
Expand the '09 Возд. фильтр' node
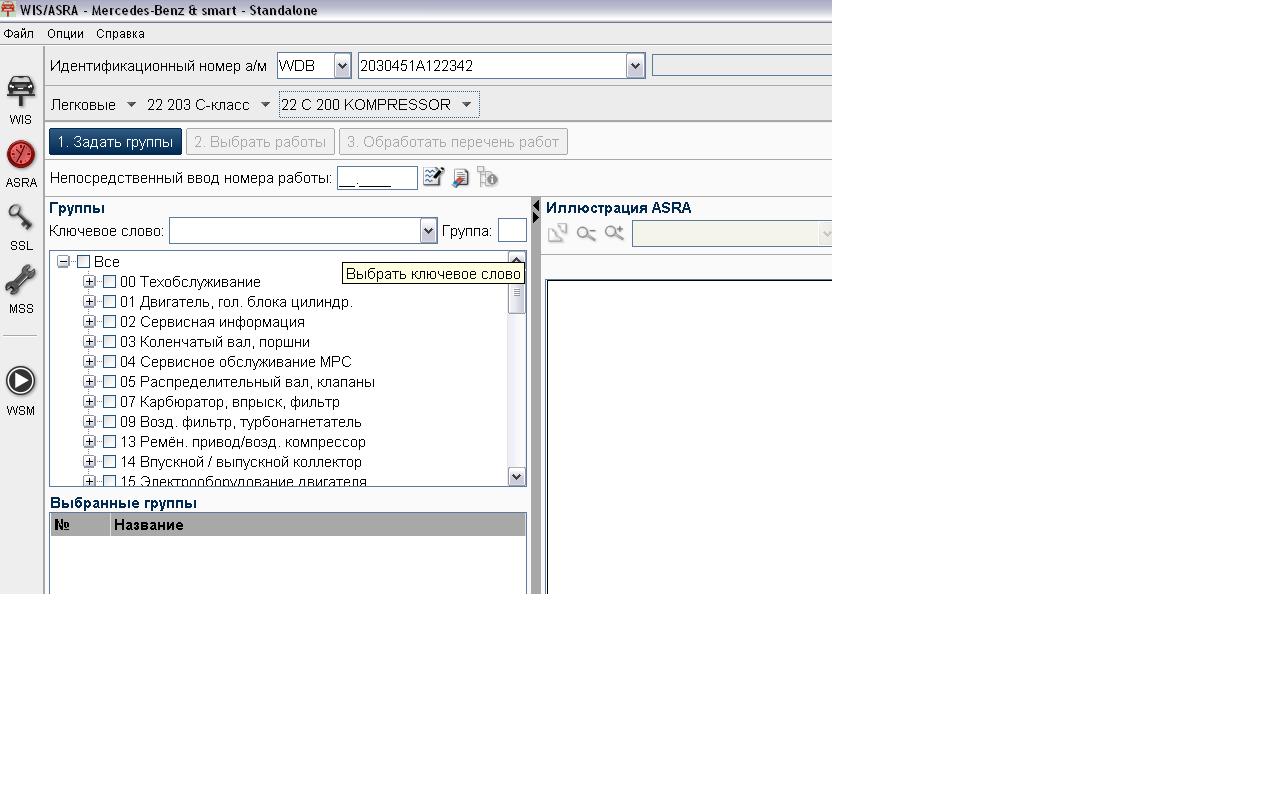89,422
